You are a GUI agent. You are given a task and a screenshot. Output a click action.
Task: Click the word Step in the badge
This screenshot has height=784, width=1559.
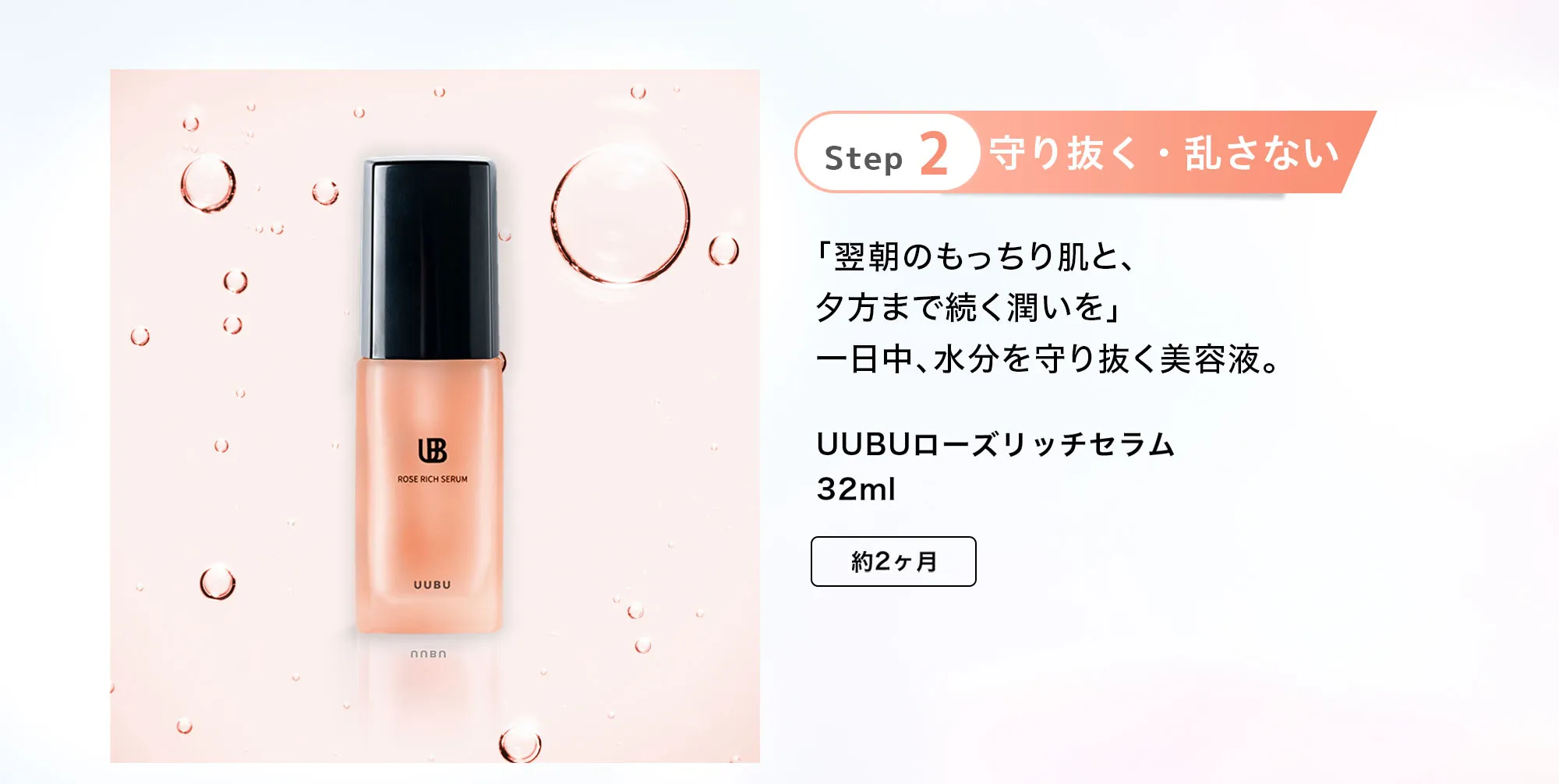863,158
